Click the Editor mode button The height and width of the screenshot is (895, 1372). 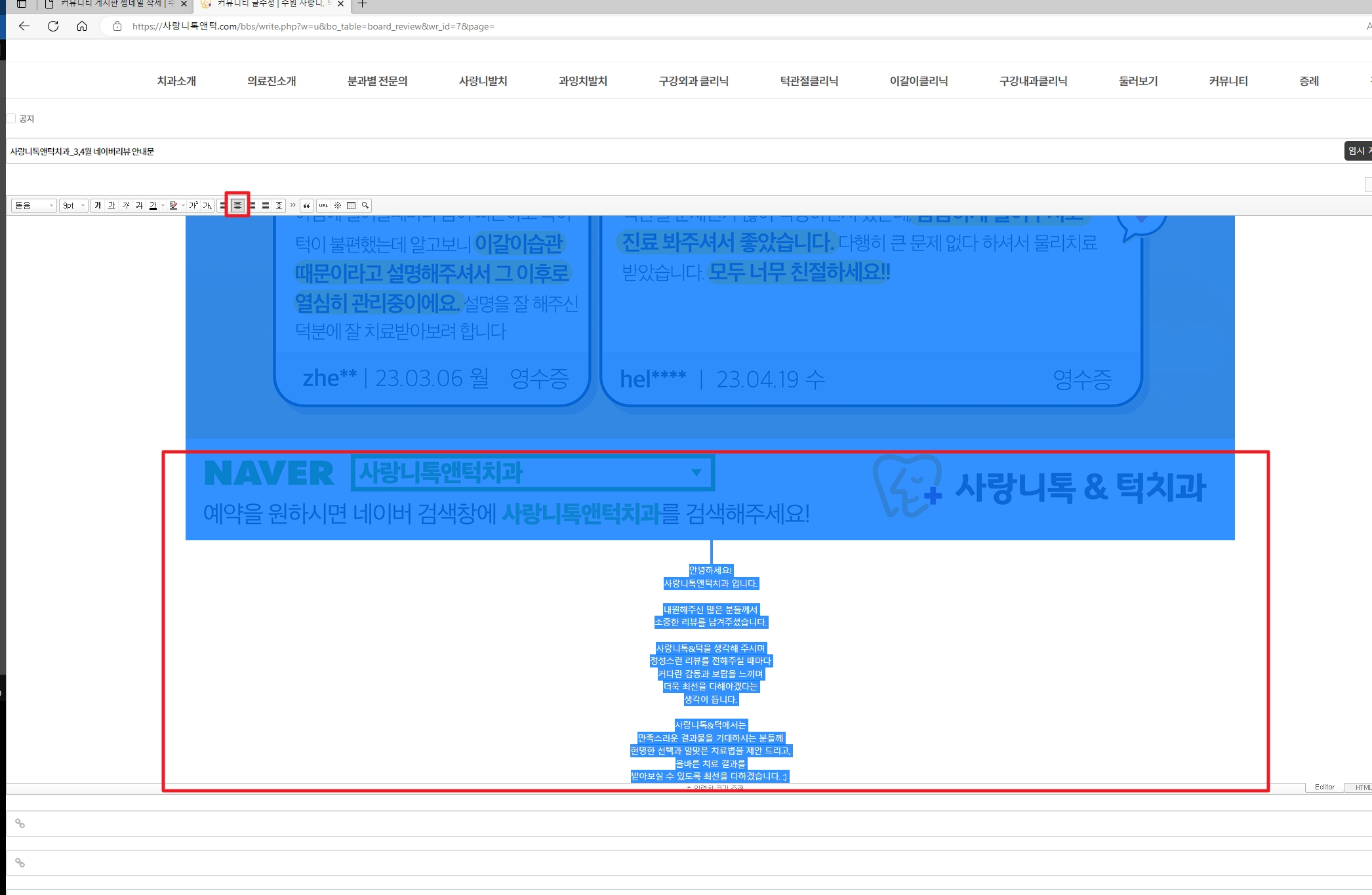(x=1324, y=787)
